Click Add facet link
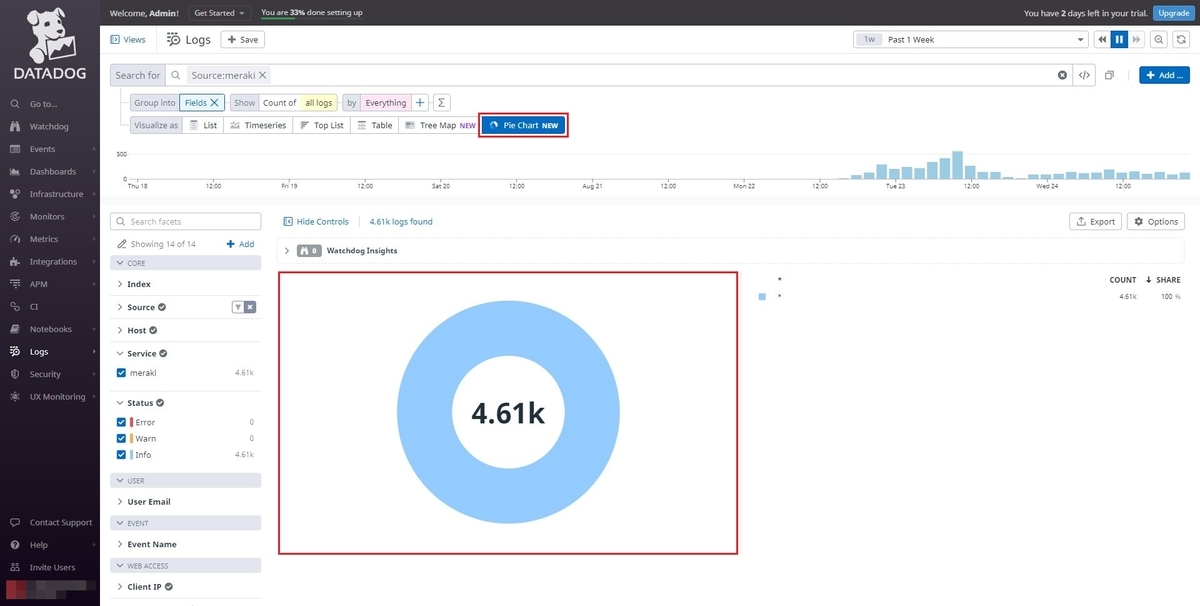Screen dimensions: 1200x606 click(240, 244)
